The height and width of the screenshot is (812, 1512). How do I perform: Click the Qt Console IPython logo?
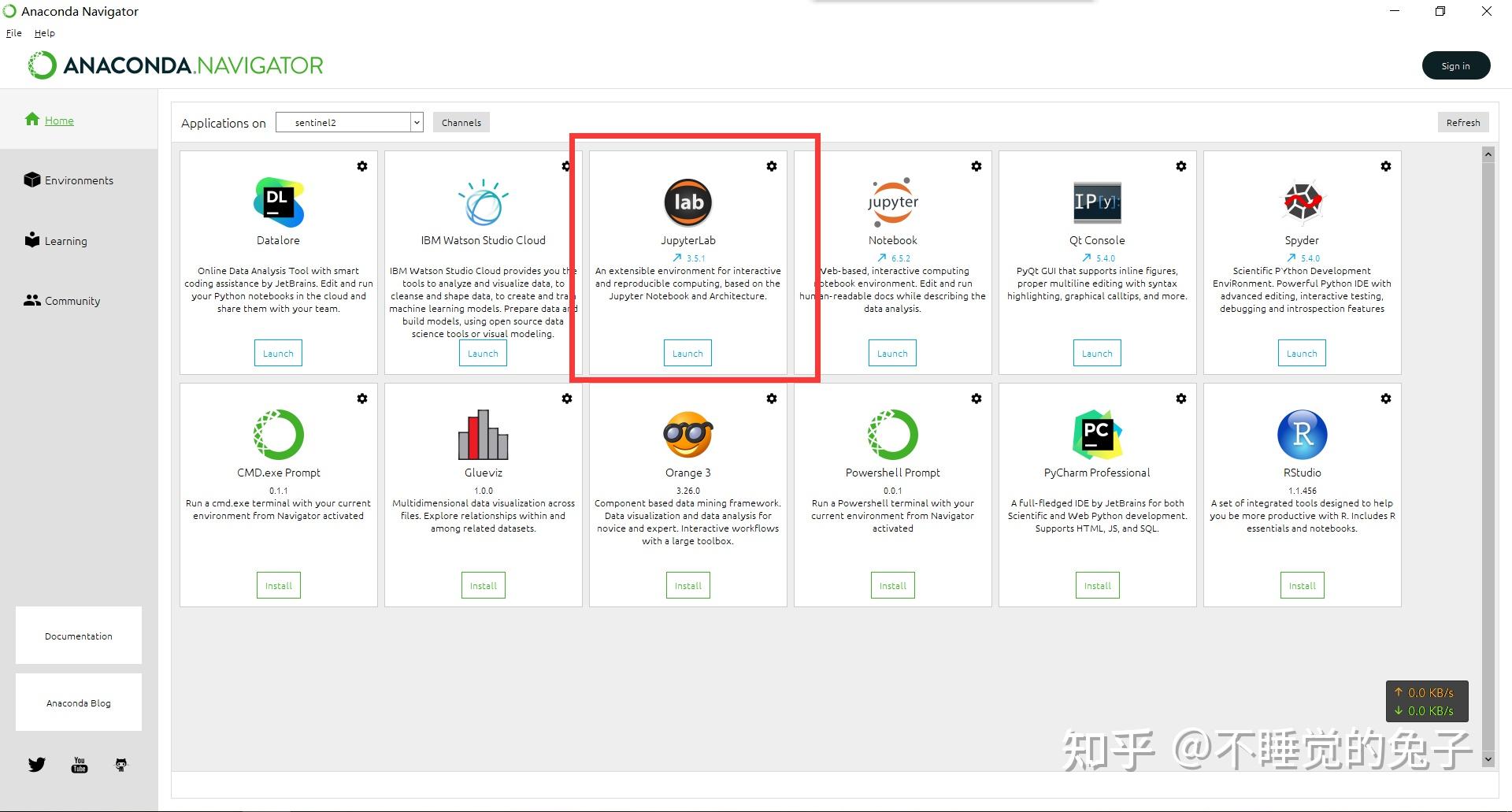tap(1098, 202)
